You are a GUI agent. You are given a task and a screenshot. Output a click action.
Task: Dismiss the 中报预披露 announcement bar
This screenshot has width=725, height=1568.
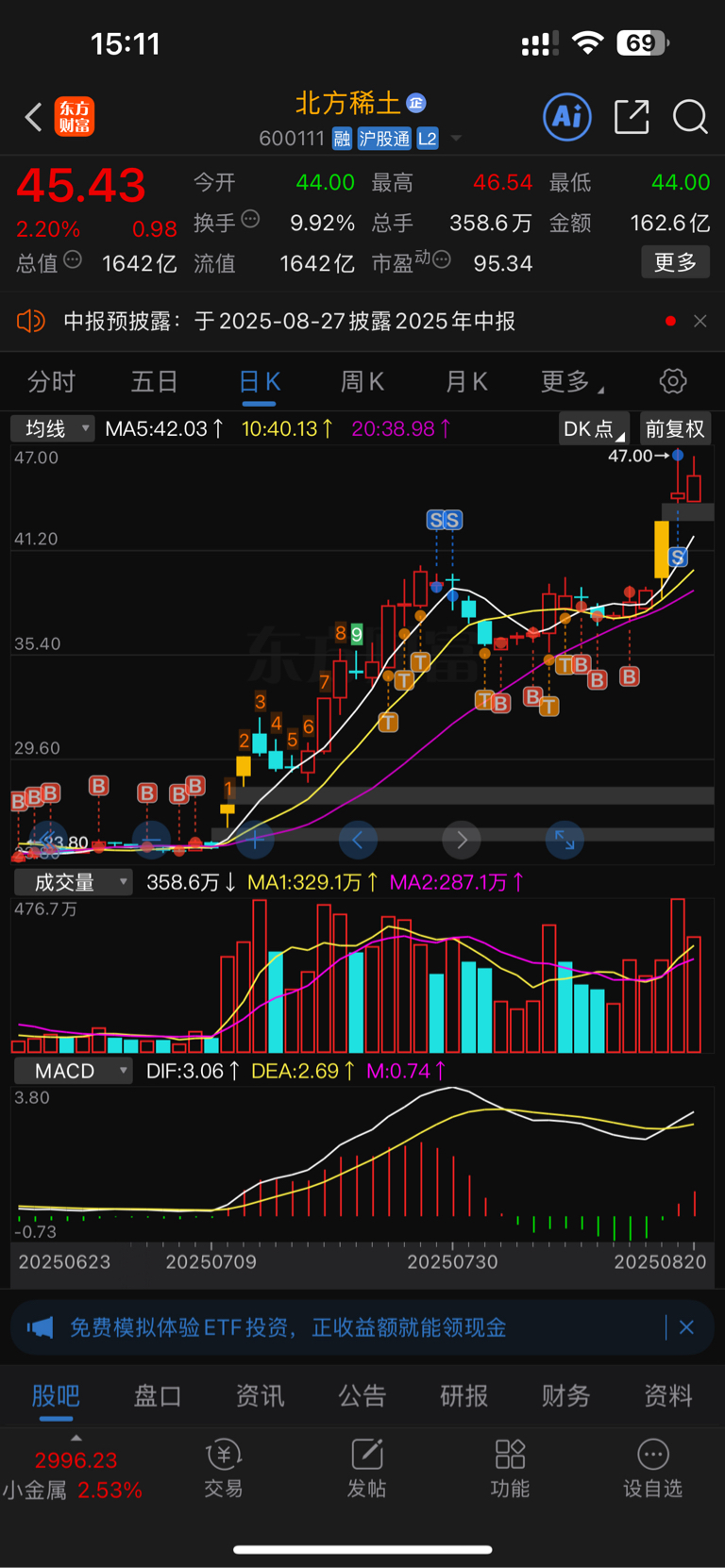[700, 321]
